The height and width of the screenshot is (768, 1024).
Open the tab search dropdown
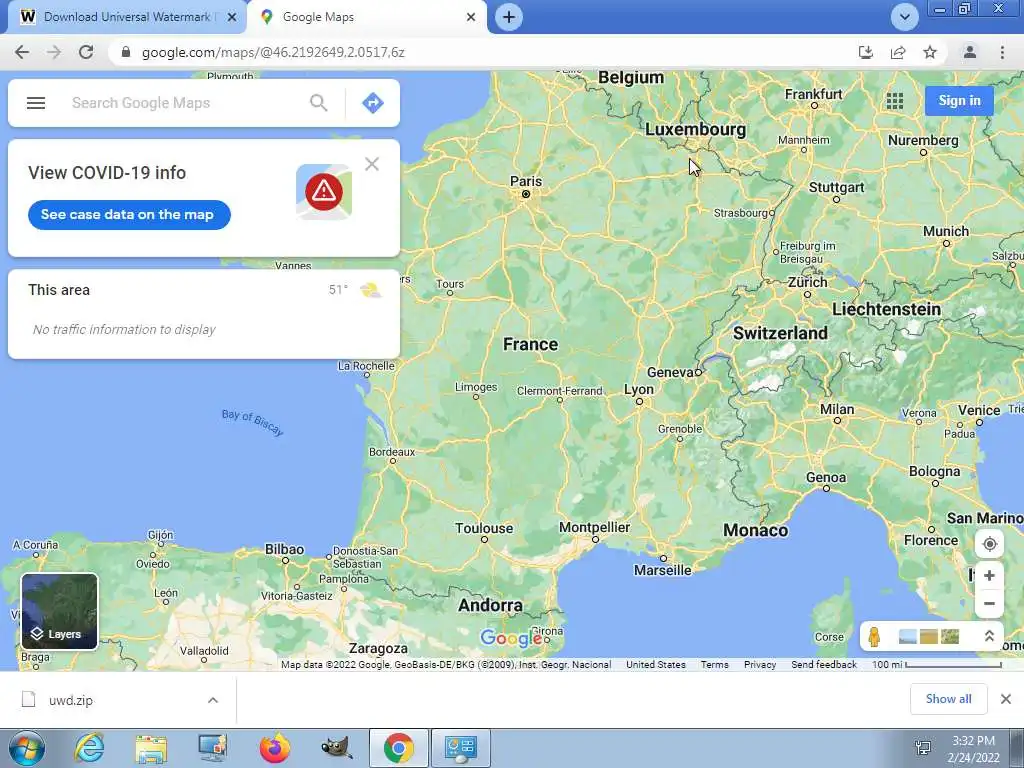[x=904, y=17]
